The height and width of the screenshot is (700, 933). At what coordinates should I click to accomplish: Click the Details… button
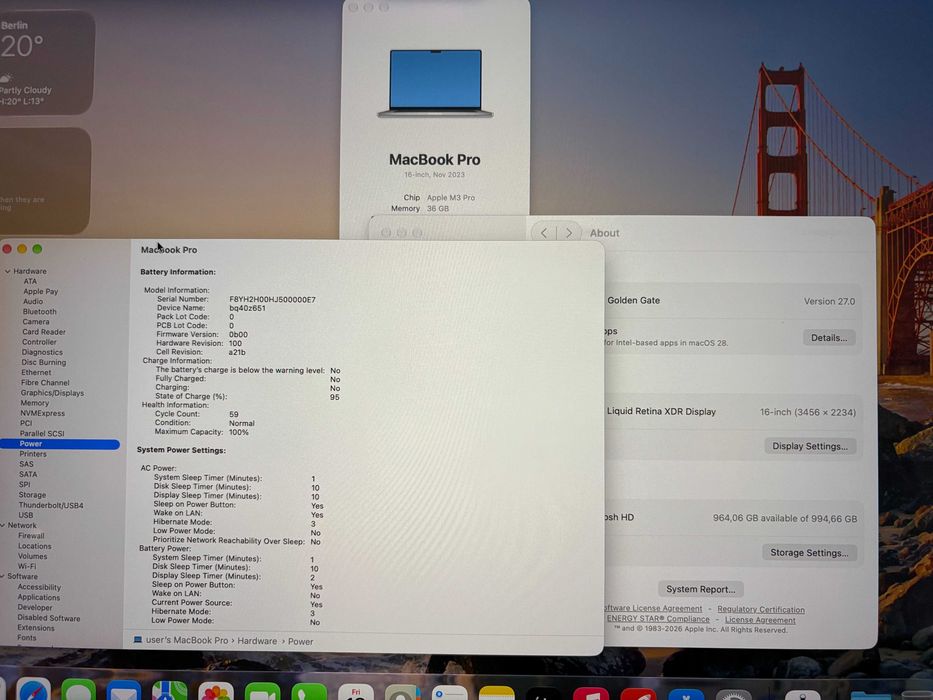[829, 338]
